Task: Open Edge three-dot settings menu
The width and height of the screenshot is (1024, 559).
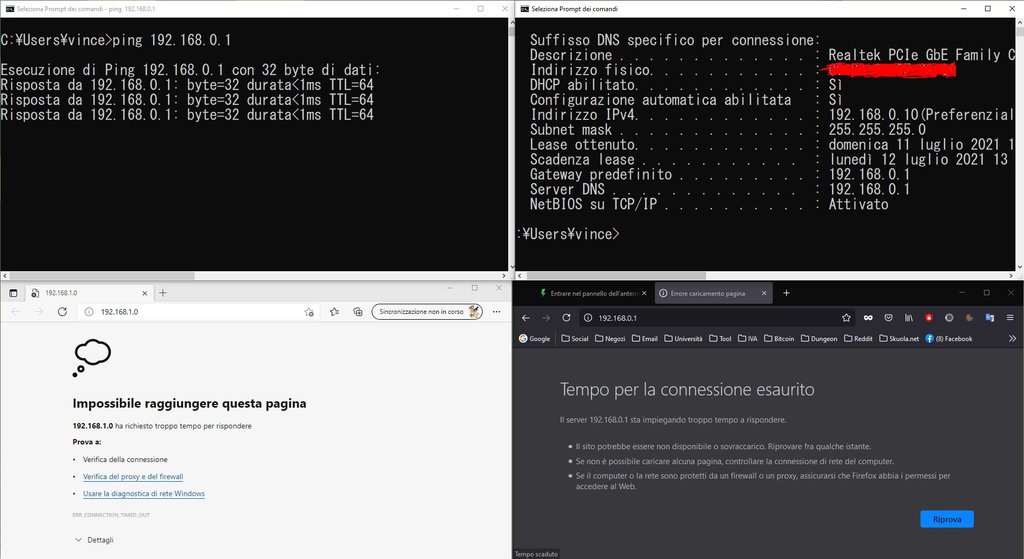Action: click(496, 312)
